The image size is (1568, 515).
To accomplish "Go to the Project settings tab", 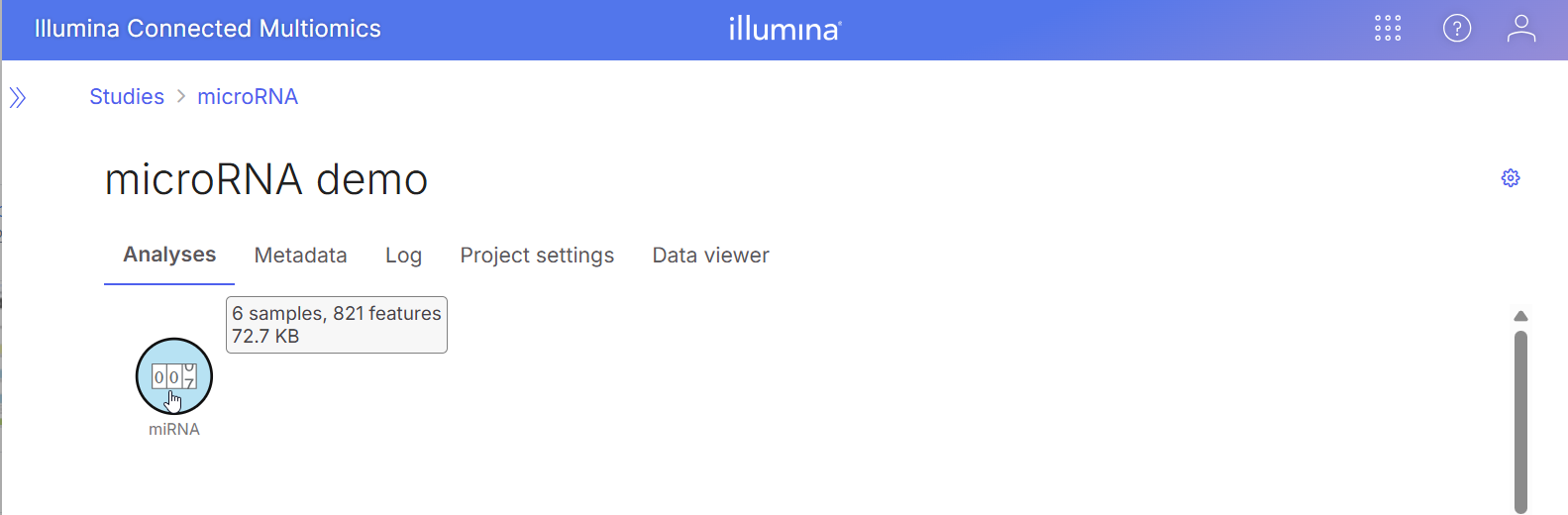I will pyautogui.click(x=537, y=256).
